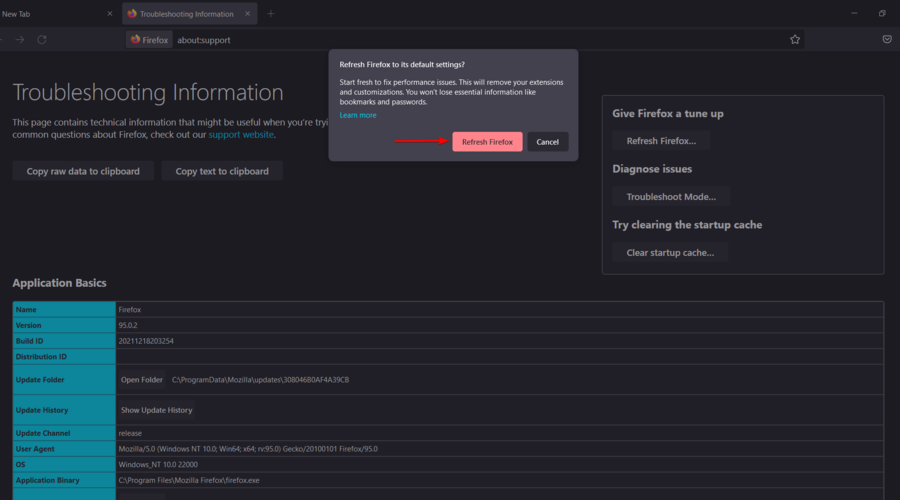
Task: Click the Application Basics heading
Action: pyautogui.click(x=59, y=283)
